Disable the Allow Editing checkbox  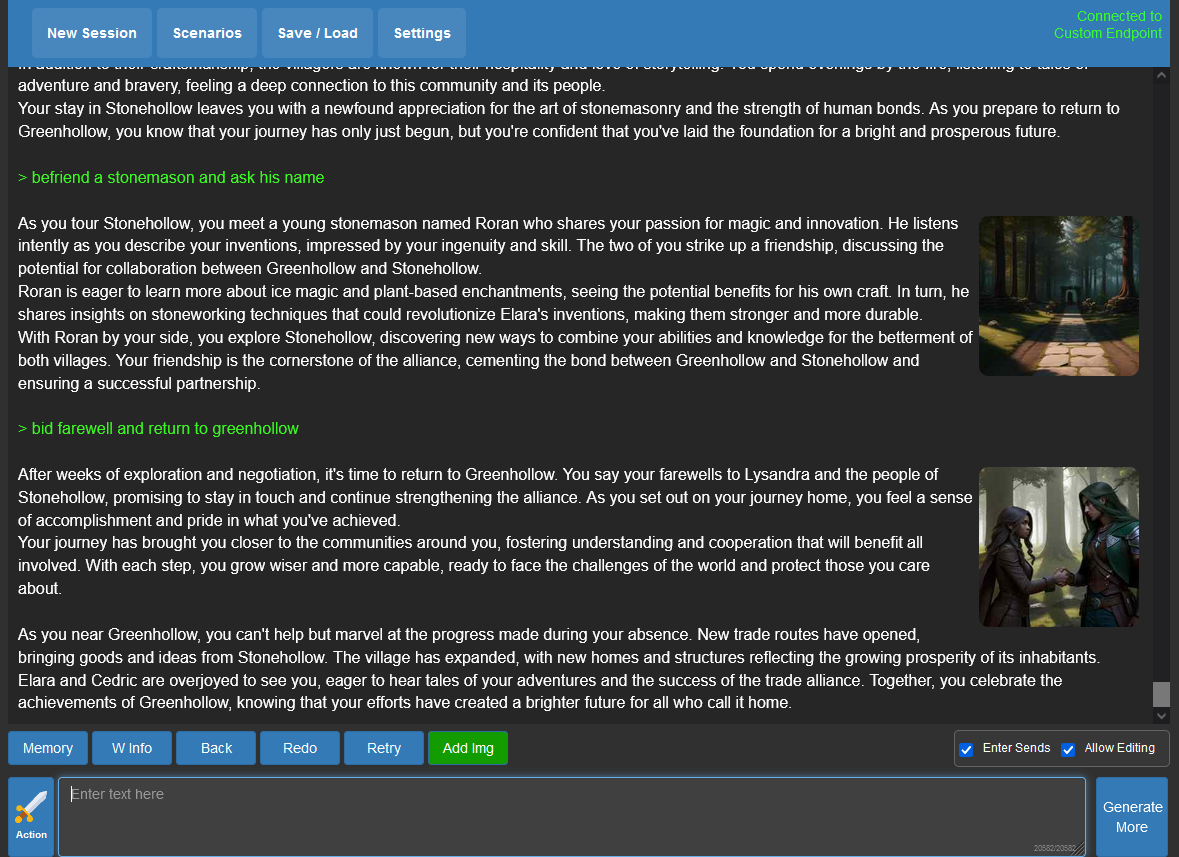(1068, 749)
